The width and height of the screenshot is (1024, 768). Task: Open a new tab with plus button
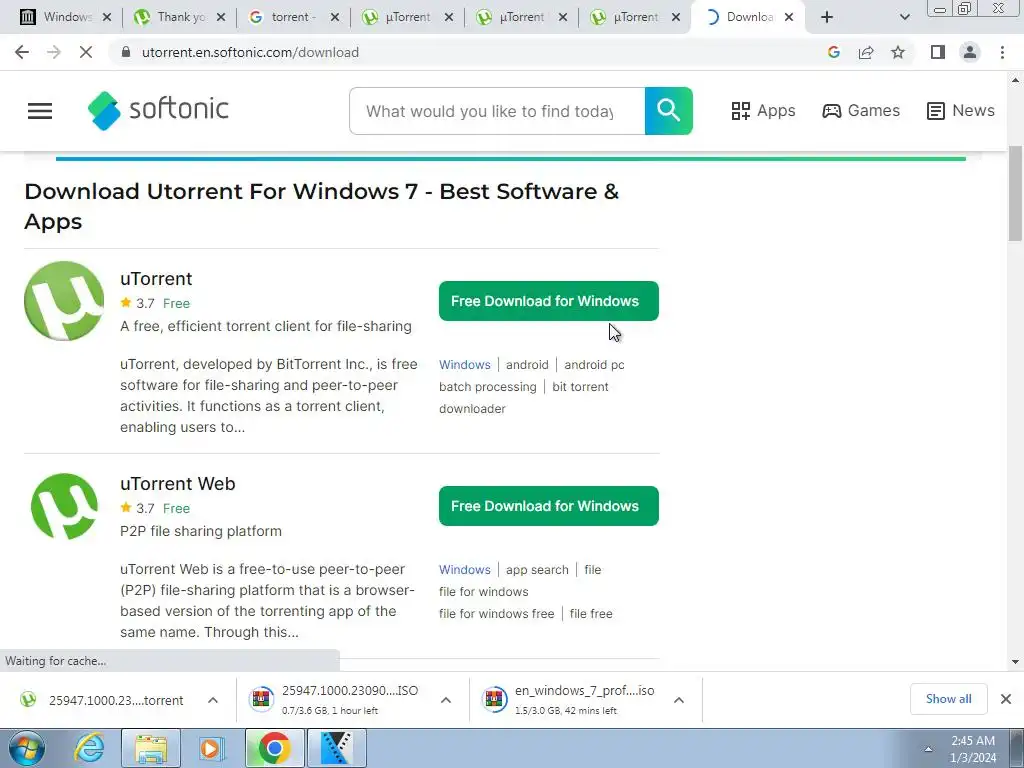pyautogui.click(x=827, y=17)
